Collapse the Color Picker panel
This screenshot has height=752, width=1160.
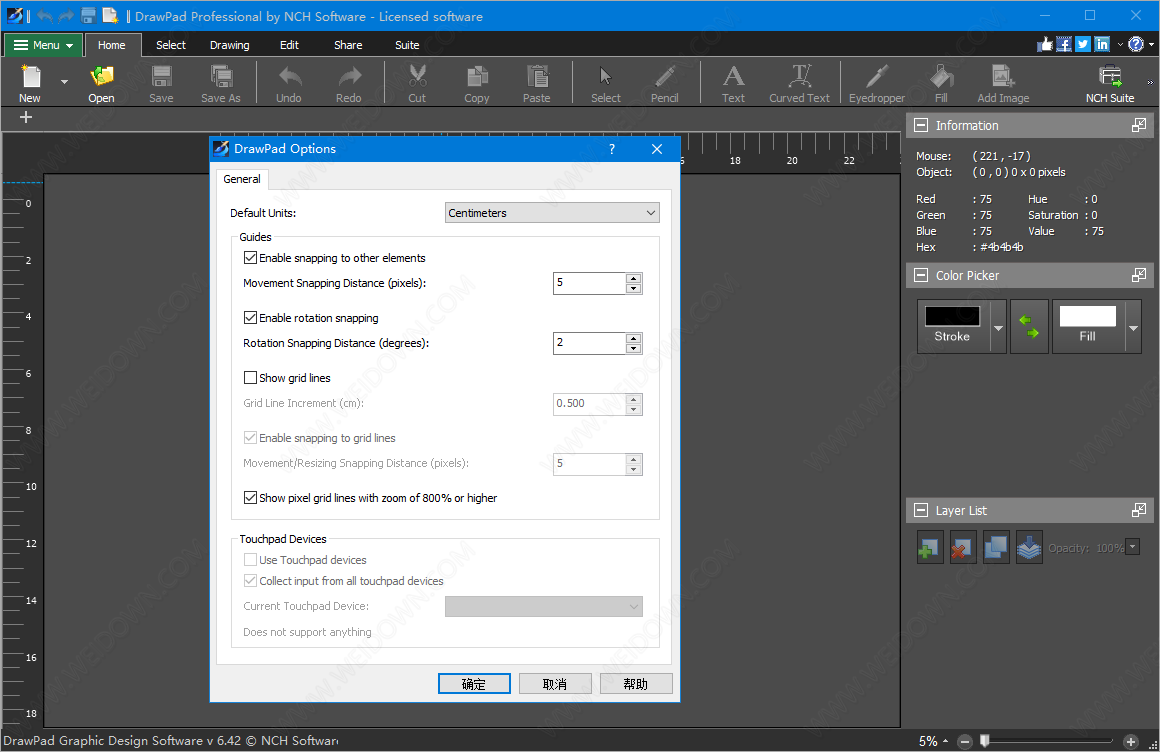pyautogui.click(x=921, y=275)
